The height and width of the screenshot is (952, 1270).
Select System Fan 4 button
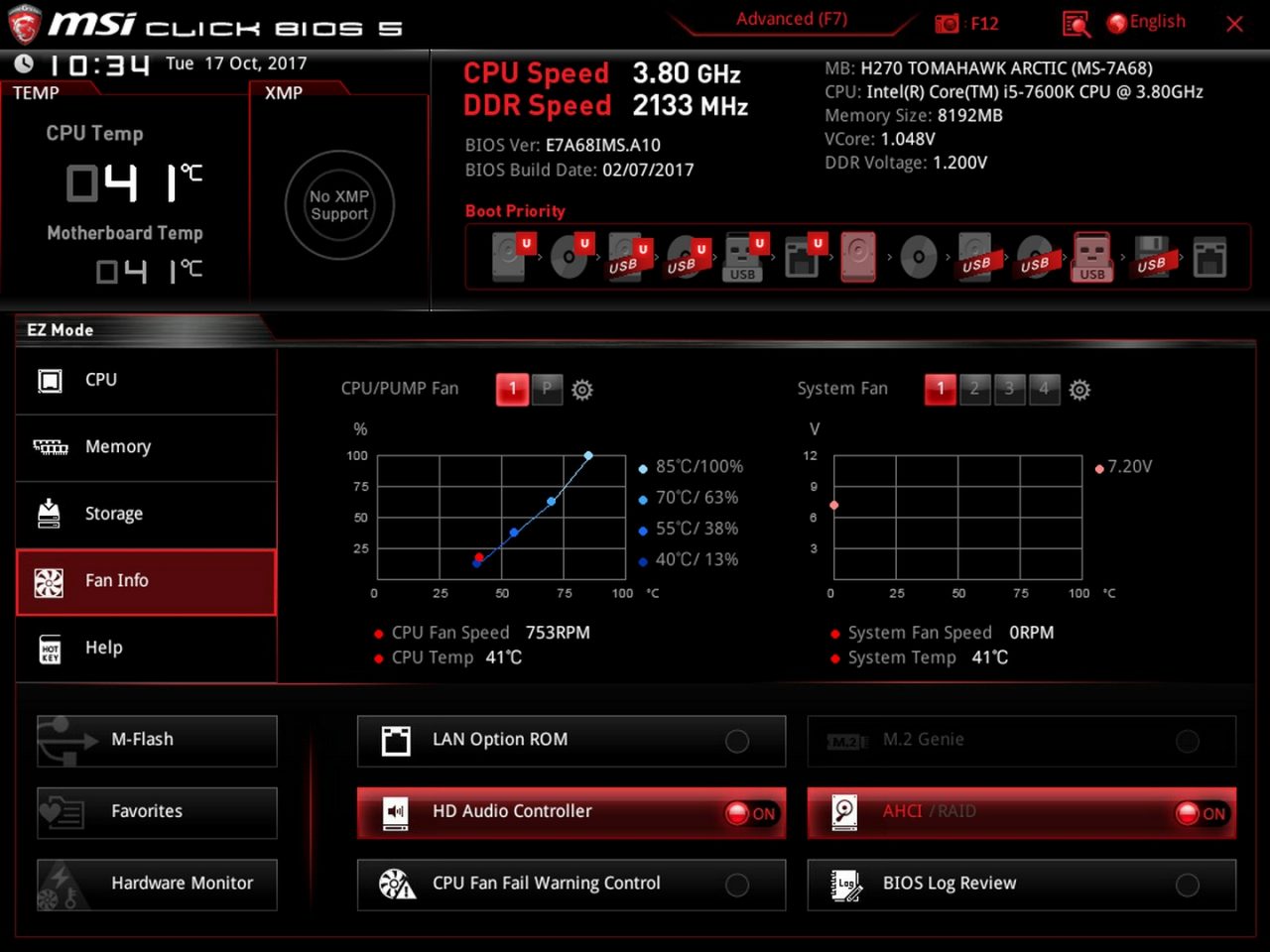point(1044,390)
